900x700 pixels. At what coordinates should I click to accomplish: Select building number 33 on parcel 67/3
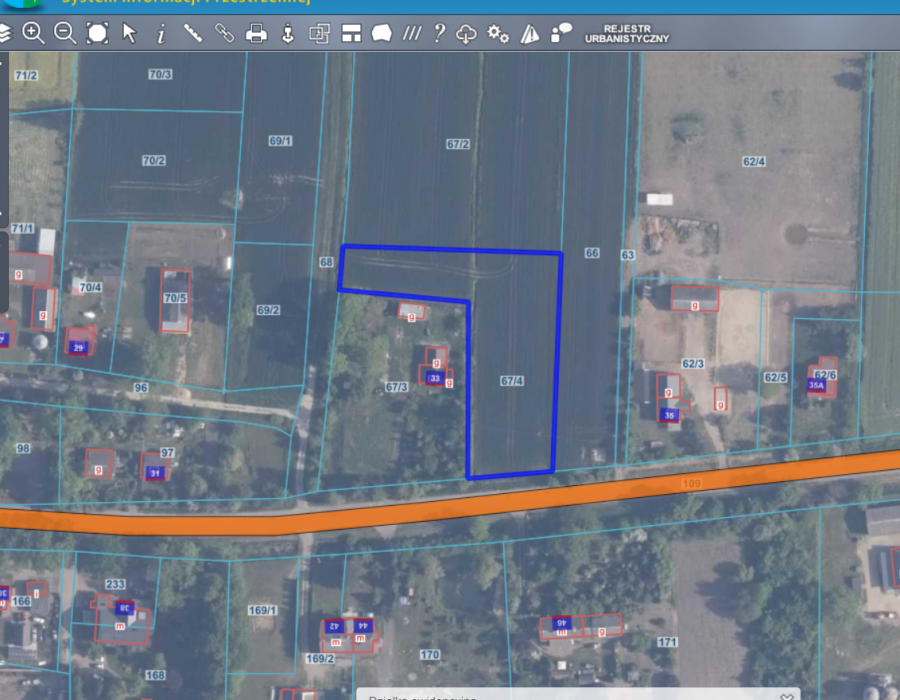[x=435, y=378]
